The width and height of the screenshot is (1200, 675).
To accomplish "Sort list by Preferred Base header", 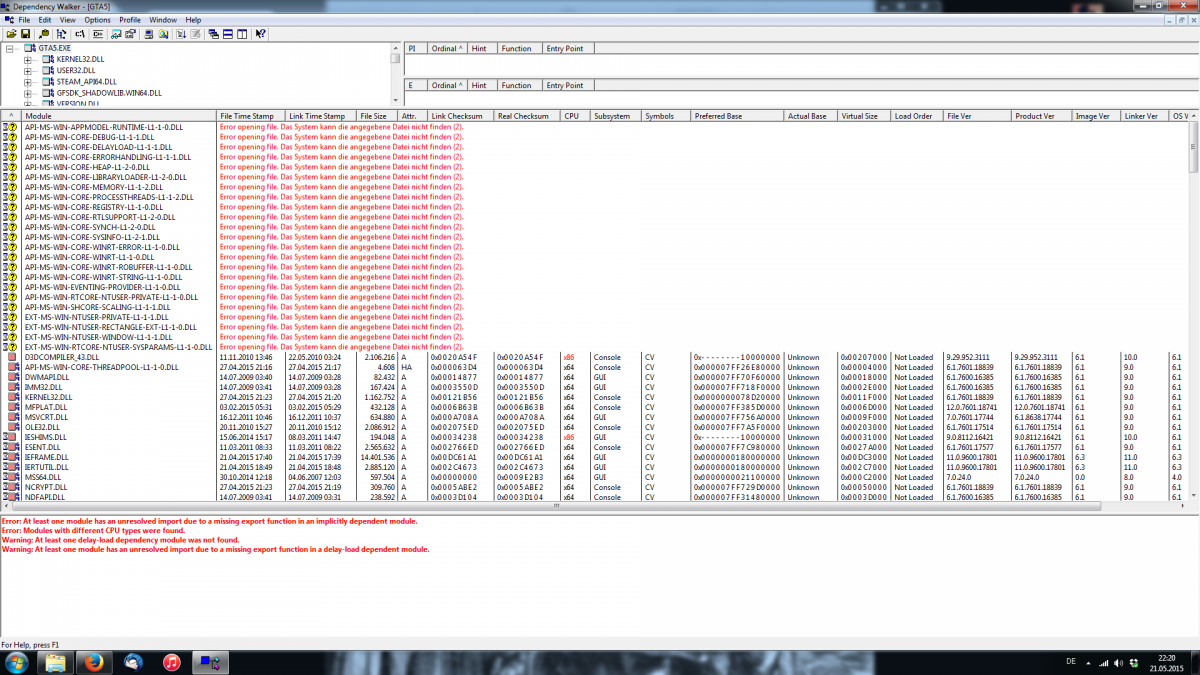I will coord(737,116).
